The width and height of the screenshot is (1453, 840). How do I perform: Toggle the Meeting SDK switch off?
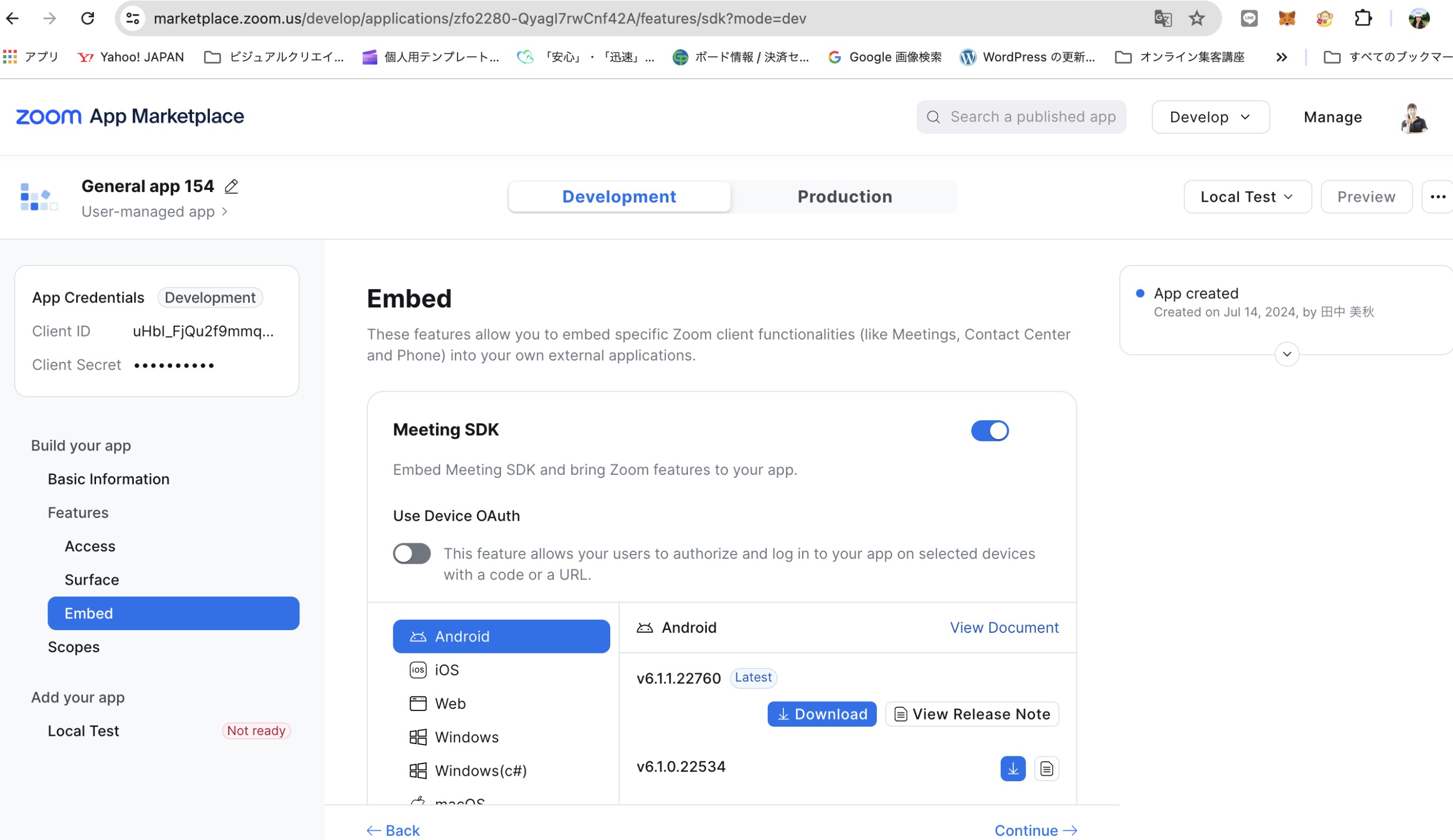click(x=990, y=431)
